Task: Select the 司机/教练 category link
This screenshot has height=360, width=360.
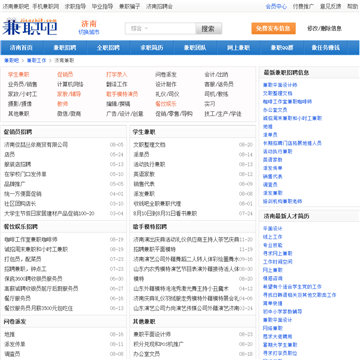Action: coord(216,94)
